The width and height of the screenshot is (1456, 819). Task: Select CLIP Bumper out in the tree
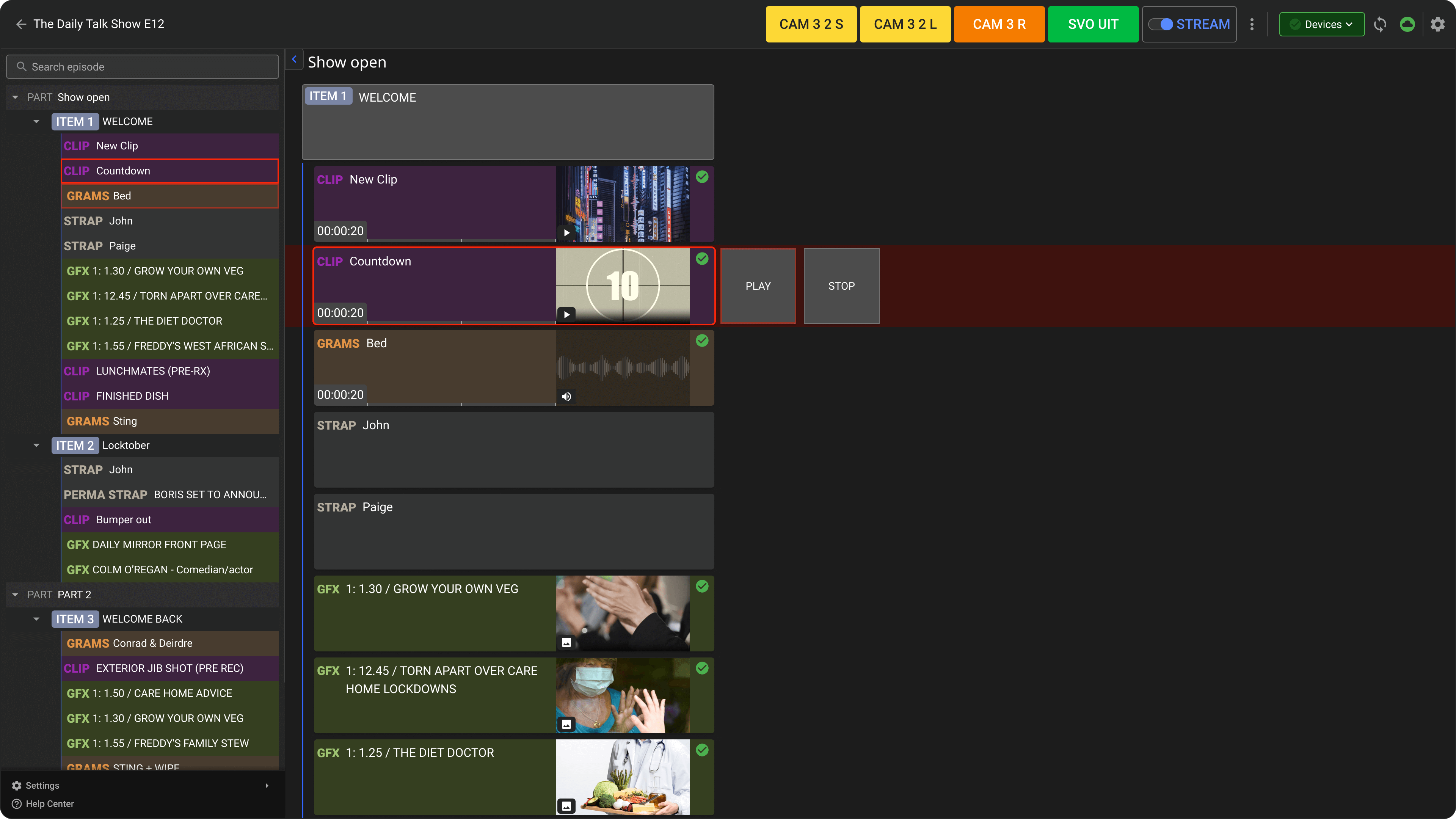tap(169, 519)
